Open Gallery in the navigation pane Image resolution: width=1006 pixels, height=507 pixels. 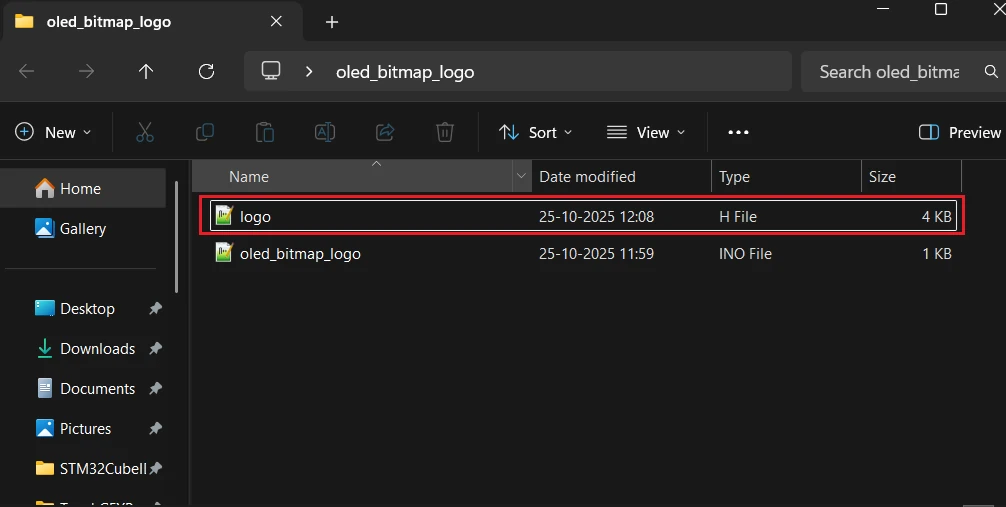82,229
